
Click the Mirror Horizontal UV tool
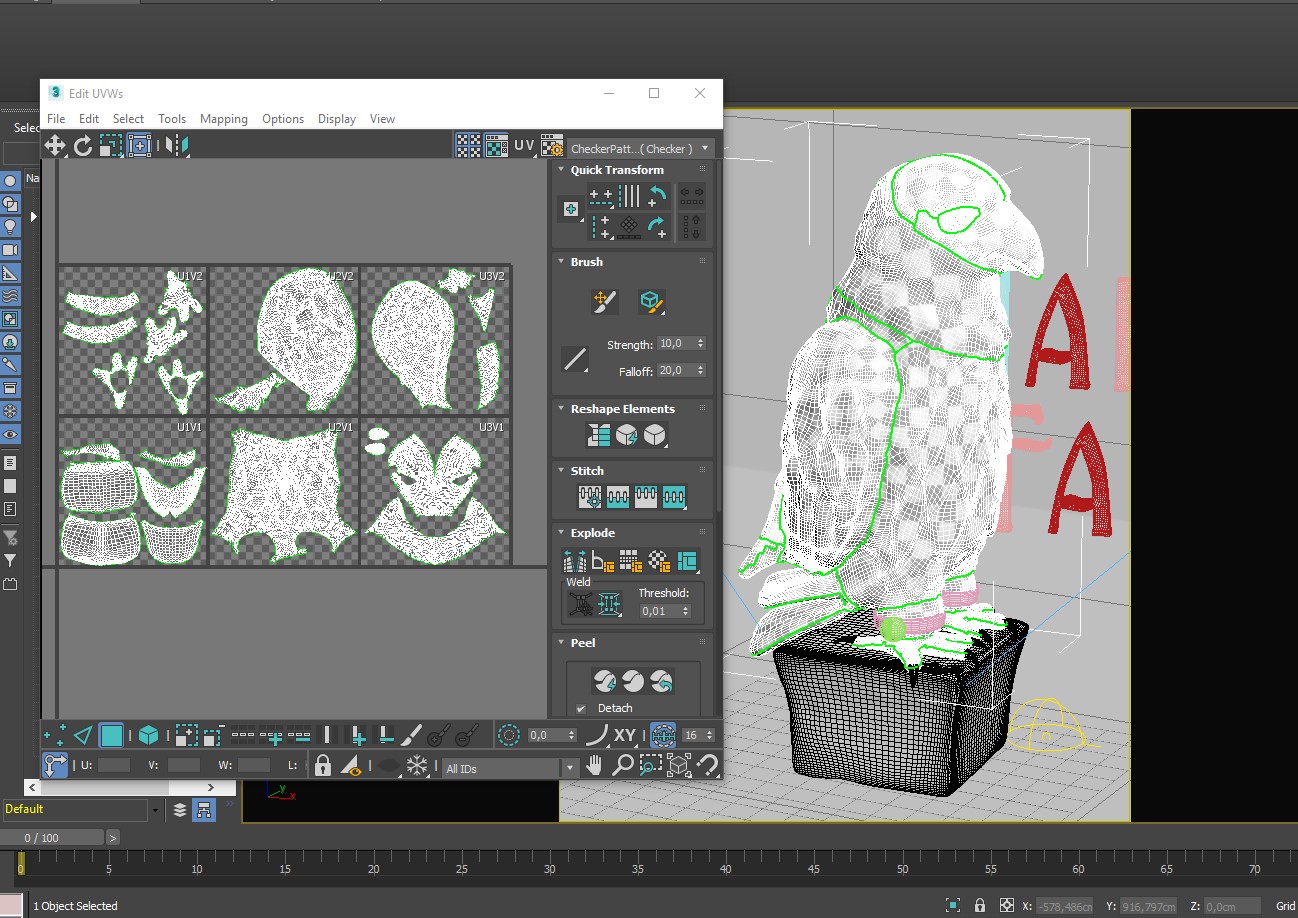(176, 146)
